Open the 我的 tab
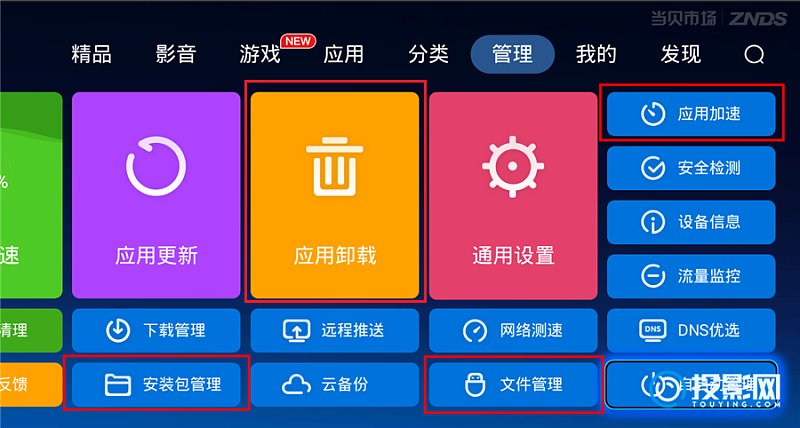Image resolution: width=800 pixels, height=428 pixels. coord(596,54)
